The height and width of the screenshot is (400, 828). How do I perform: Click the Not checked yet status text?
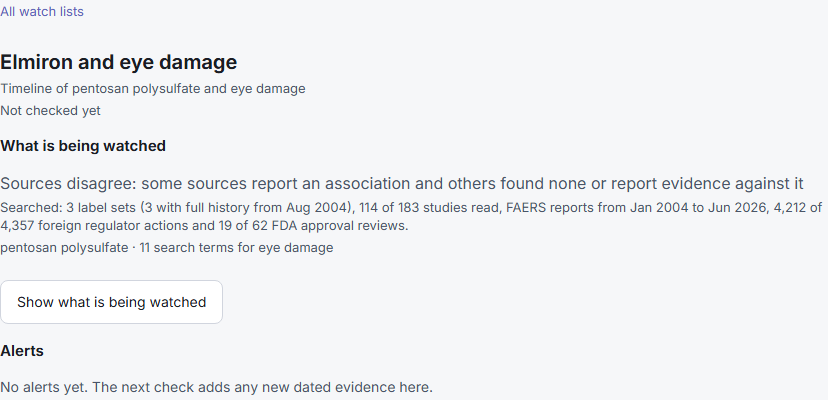point(50,111)
